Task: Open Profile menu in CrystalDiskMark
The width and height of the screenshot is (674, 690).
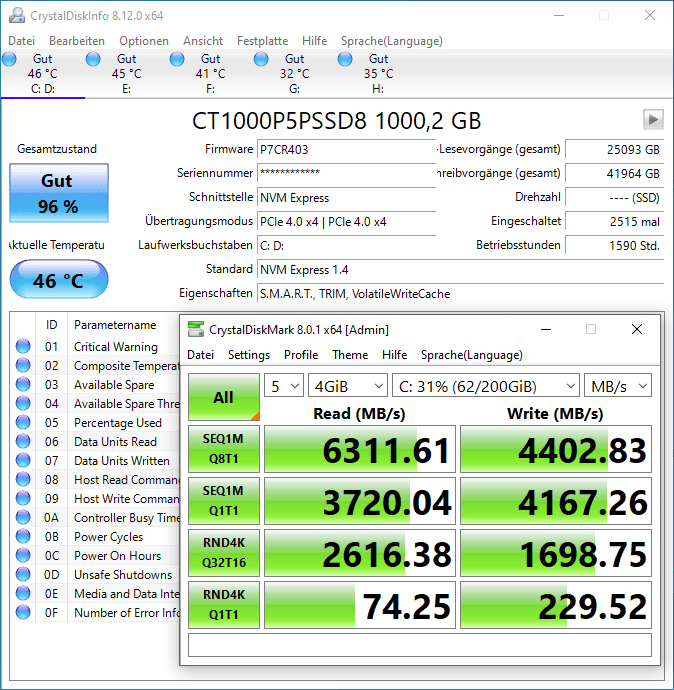Action: 301,355
